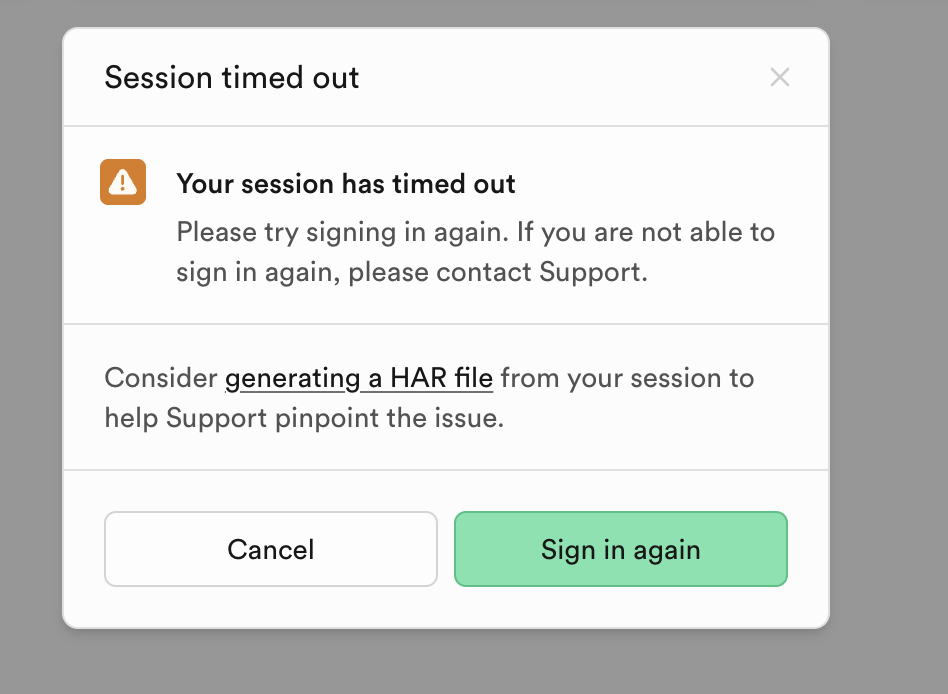Click the green Sign in again button
Image resolution: width=948 pixels, height=694 pixels.
[x=620, y=549]
